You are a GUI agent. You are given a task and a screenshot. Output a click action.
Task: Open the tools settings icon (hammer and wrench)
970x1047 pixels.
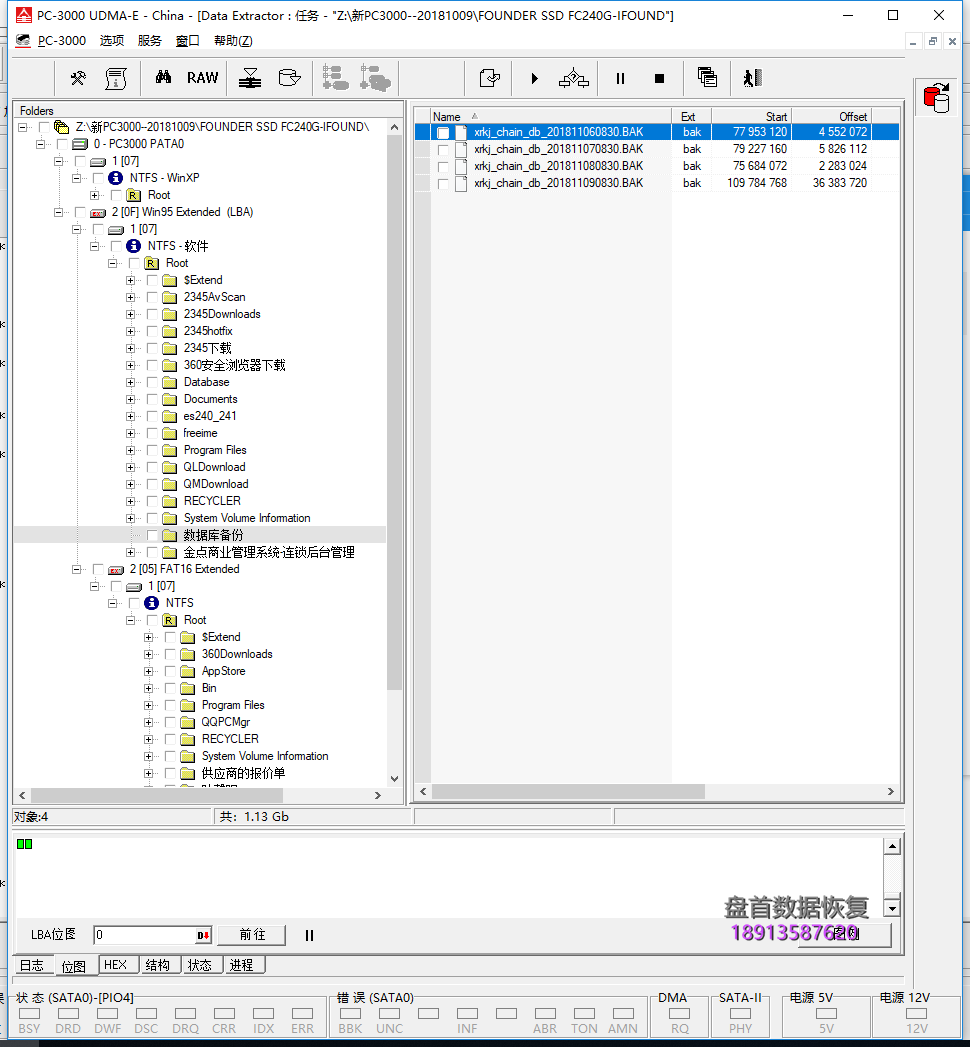(x=78, y=78)
